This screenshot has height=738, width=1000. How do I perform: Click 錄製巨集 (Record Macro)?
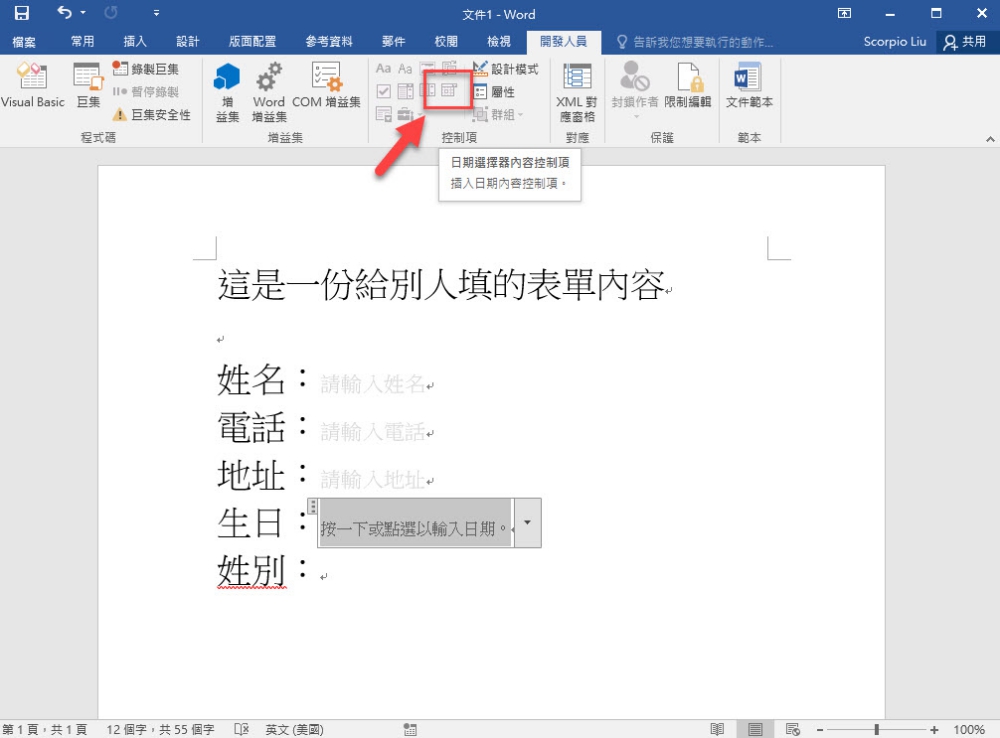click(145, 69)
